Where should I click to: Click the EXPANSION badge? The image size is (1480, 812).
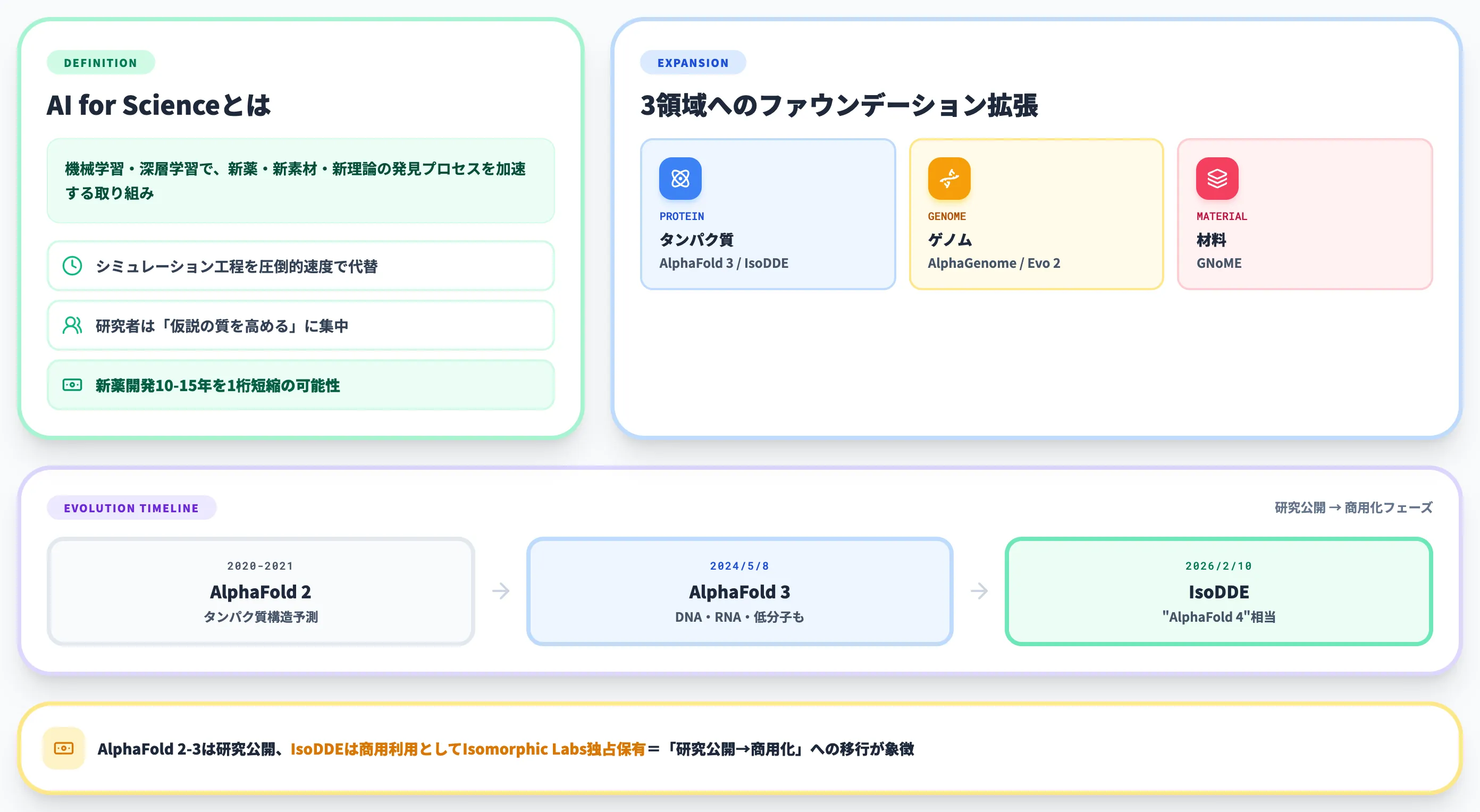coord(693,63)
